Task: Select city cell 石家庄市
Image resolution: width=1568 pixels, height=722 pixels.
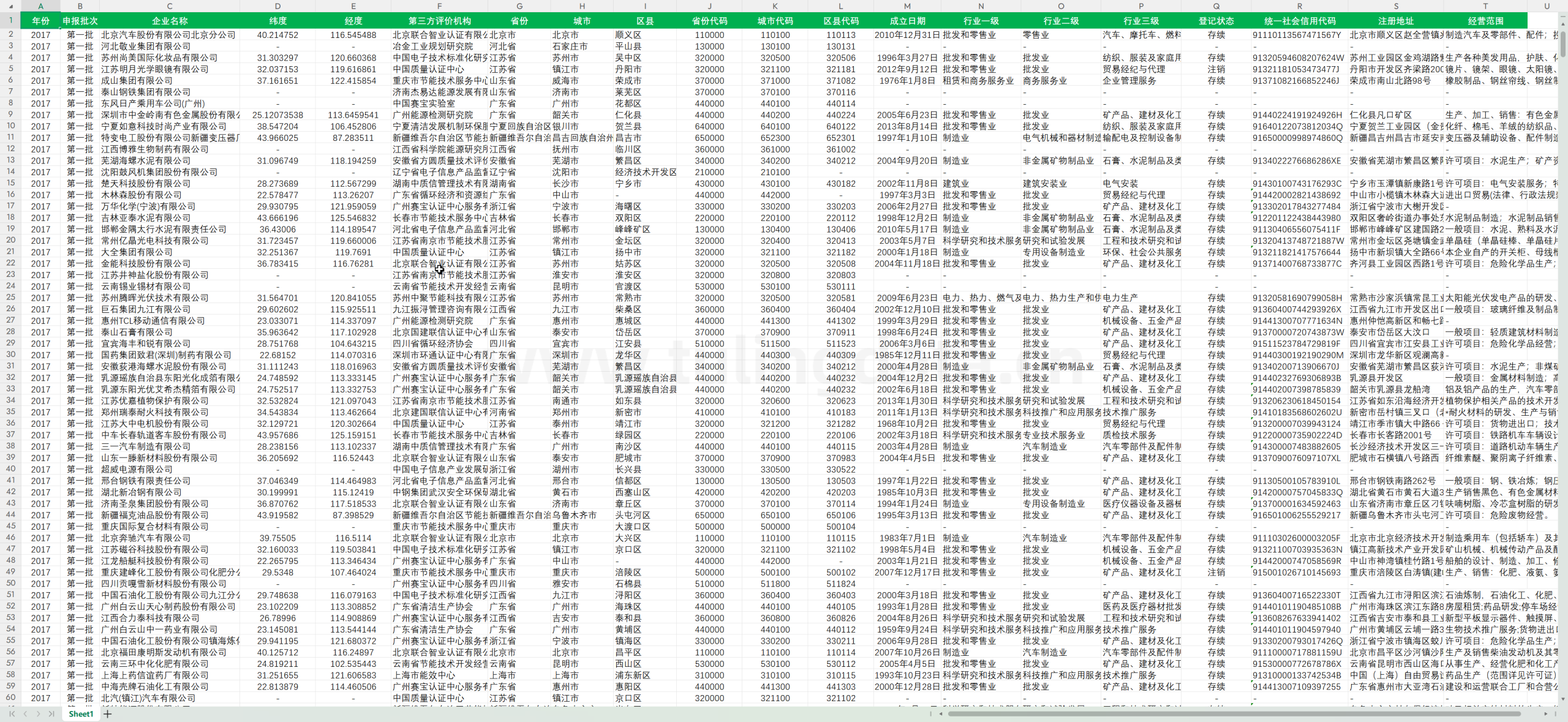Action: (x=582, y=47)
